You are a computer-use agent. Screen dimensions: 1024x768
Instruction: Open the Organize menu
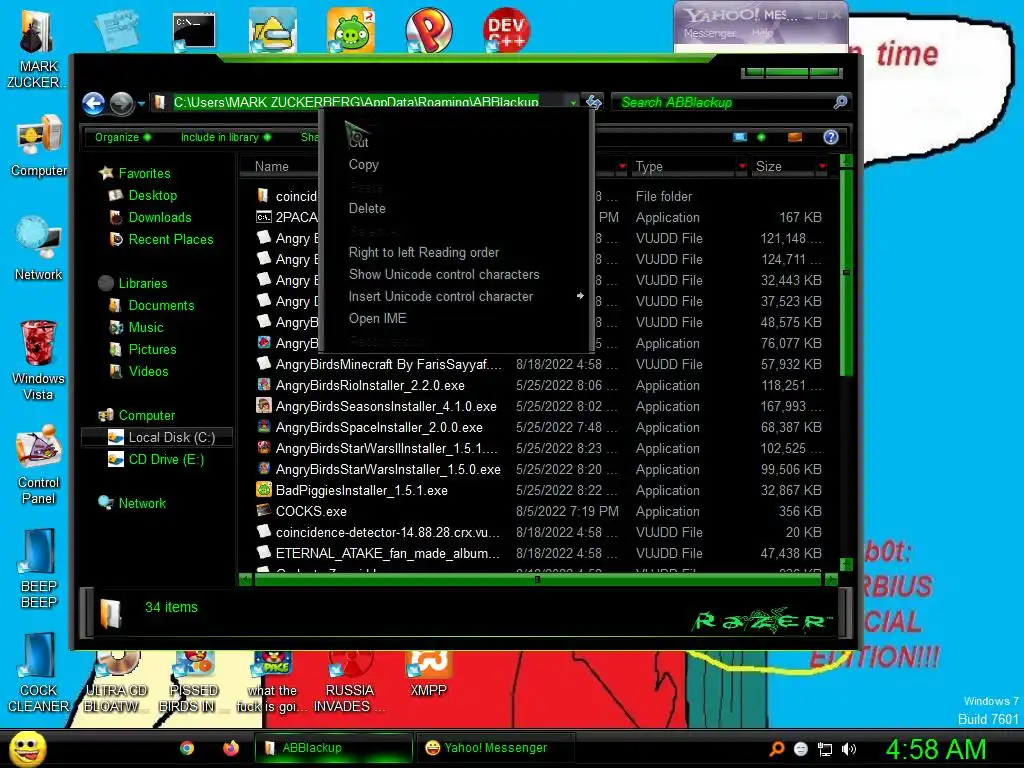coord(122,137)
